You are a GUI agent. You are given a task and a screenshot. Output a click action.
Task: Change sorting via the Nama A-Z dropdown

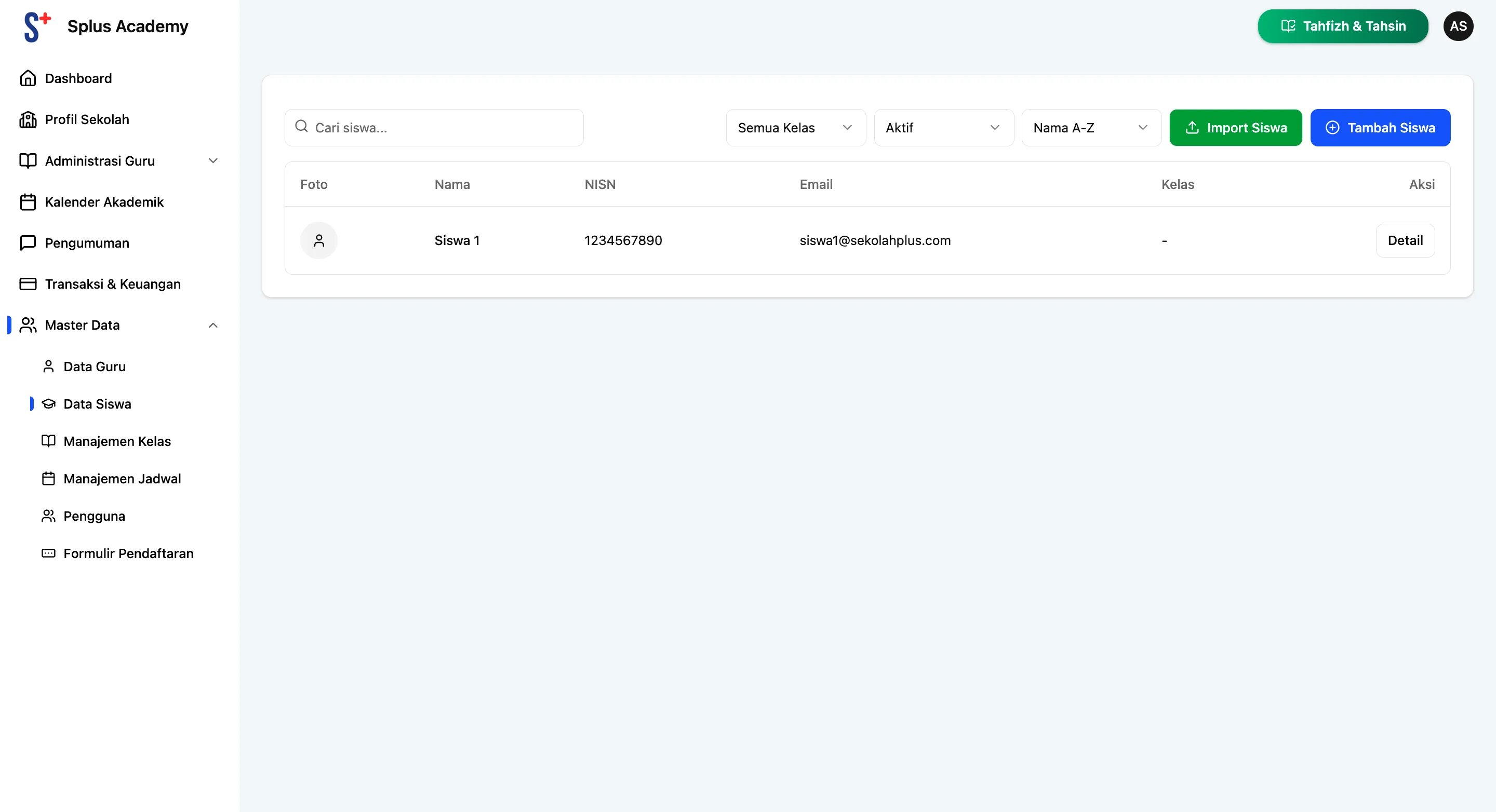1091,127
